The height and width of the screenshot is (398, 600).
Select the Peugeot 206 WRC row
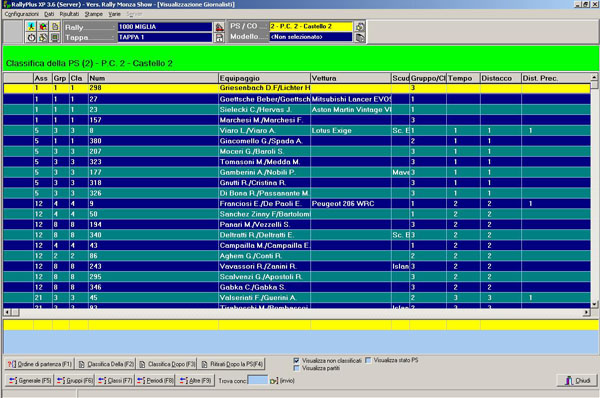[x=297, y=204]
